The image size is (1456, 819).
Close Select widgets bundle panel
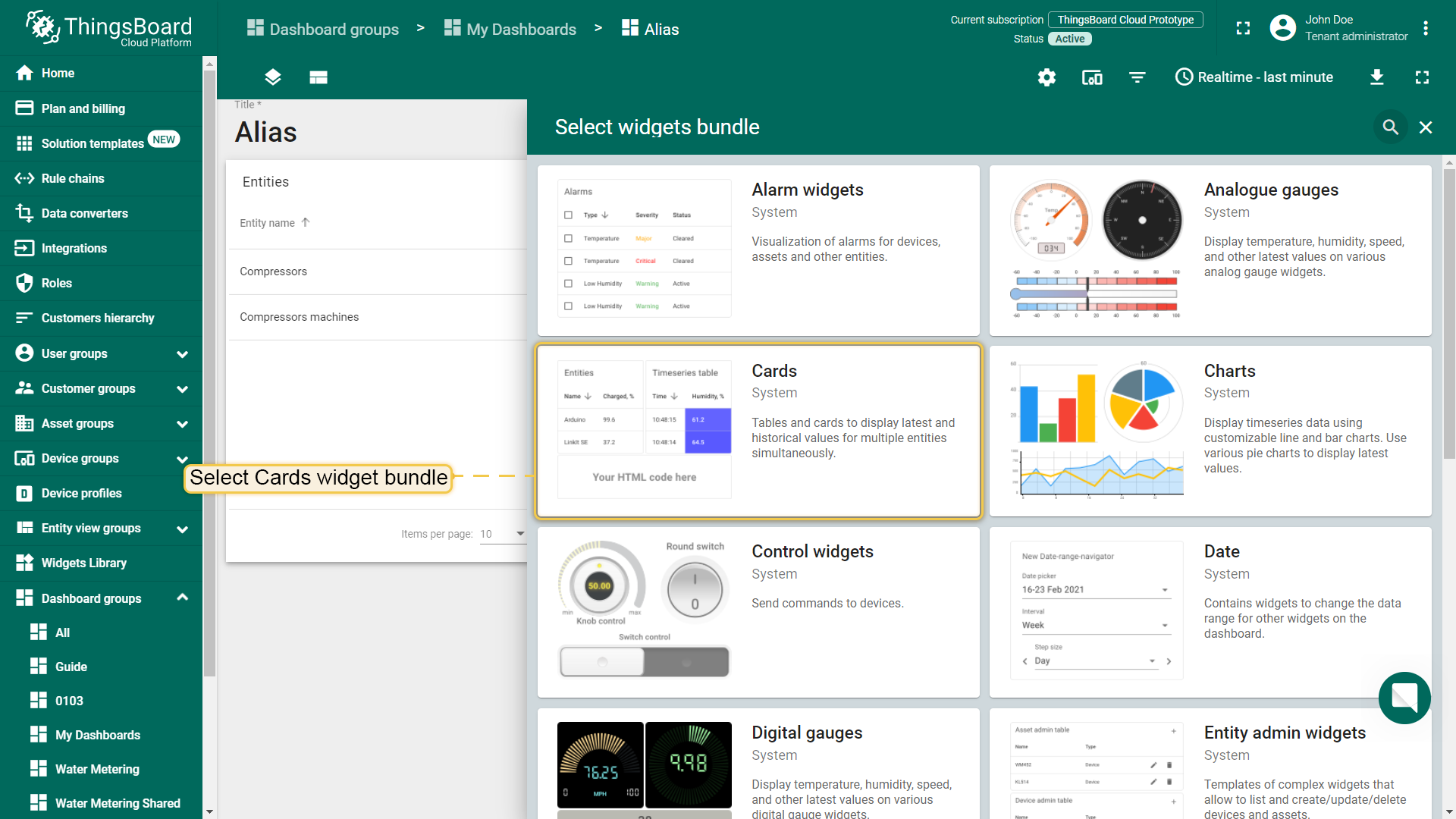[1426, 127]
